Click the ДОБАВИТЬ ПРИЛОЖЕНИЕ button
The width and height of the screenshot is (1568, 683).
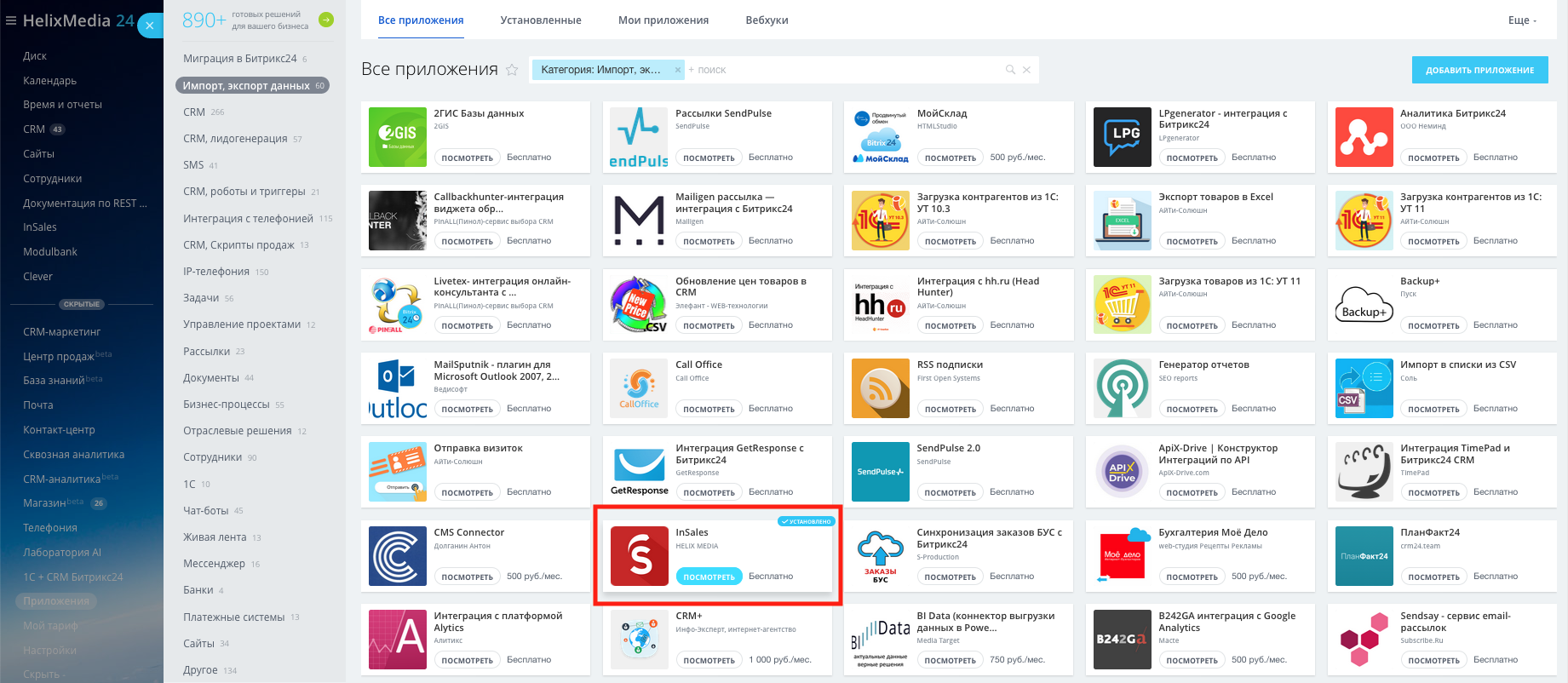1480,70
